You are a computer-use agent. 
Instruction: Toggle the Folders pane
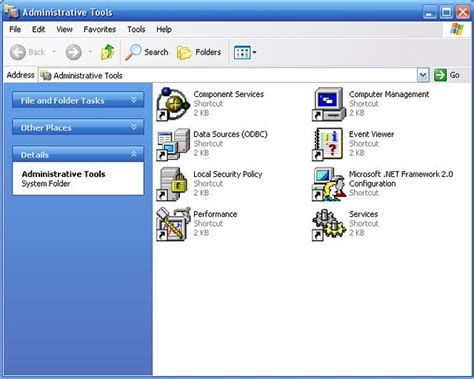coord(199,52)
